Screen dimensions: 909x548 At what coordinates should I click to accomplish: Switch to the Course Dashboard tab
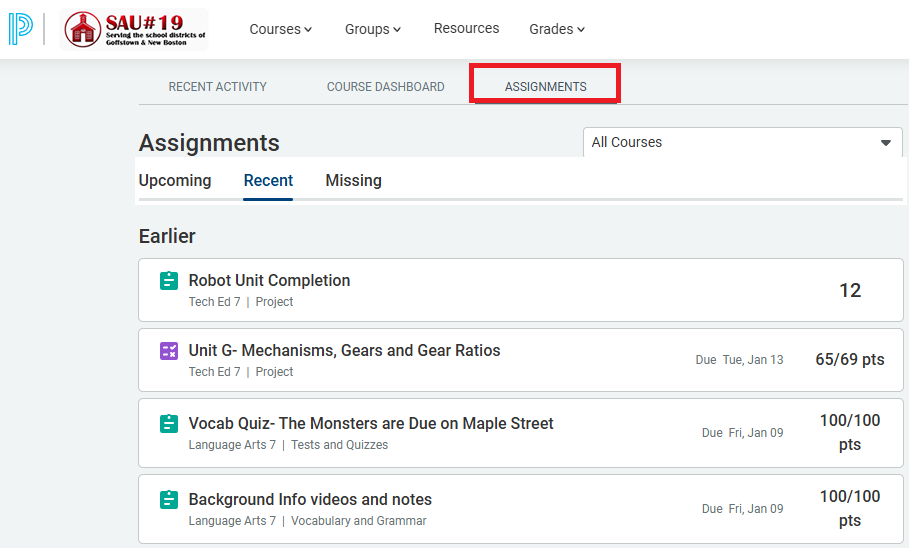385,87
